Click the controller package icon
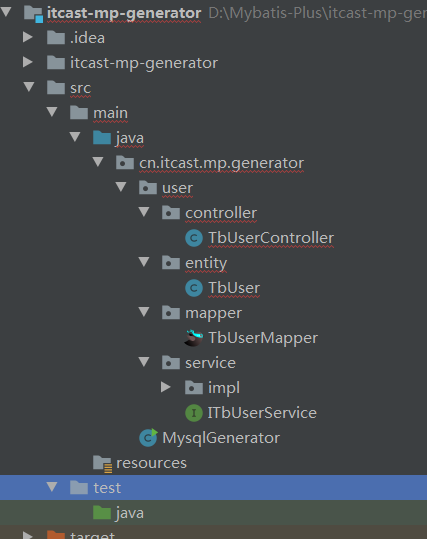The width and height of the screenshot is (427, 539). [x=171, y=212]
